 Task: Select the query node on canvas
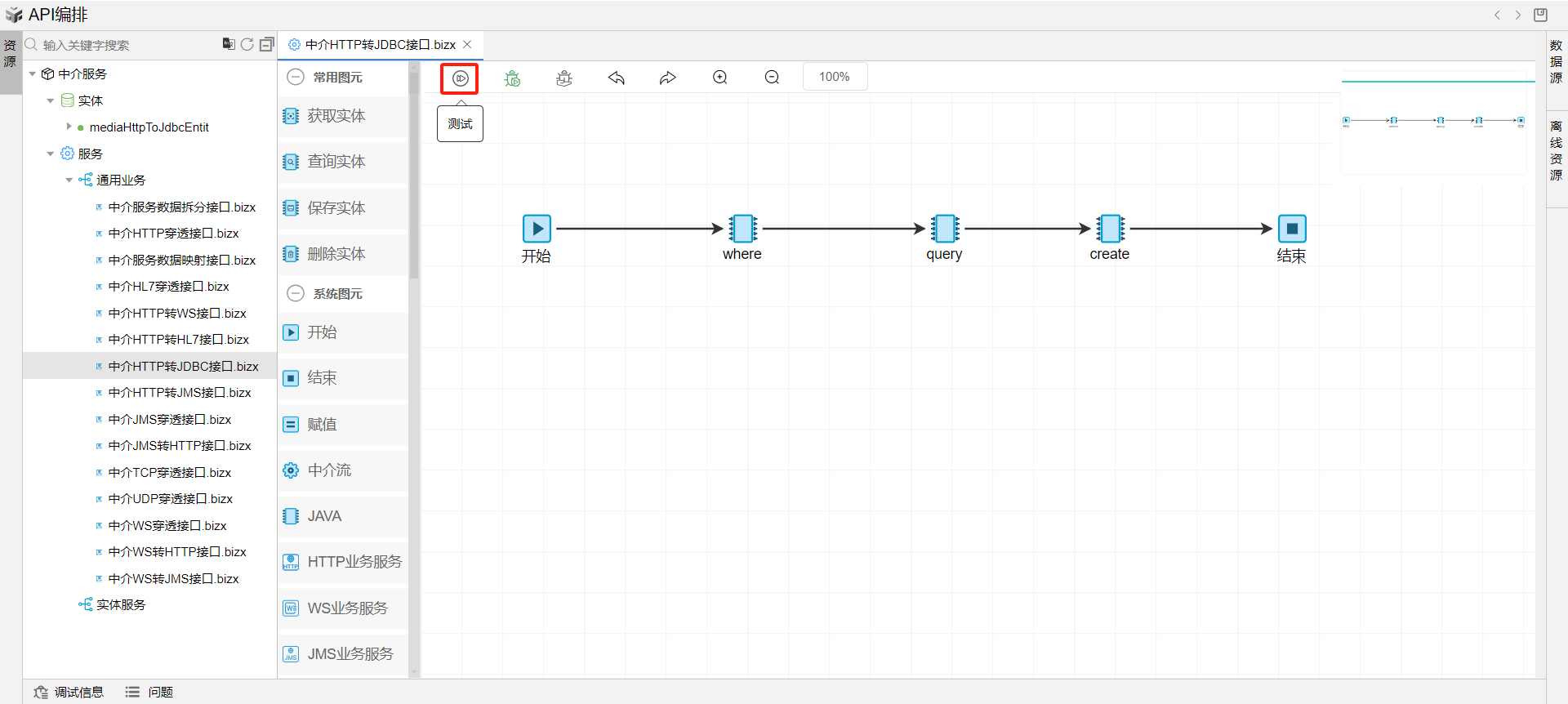(x=945, y=229)
